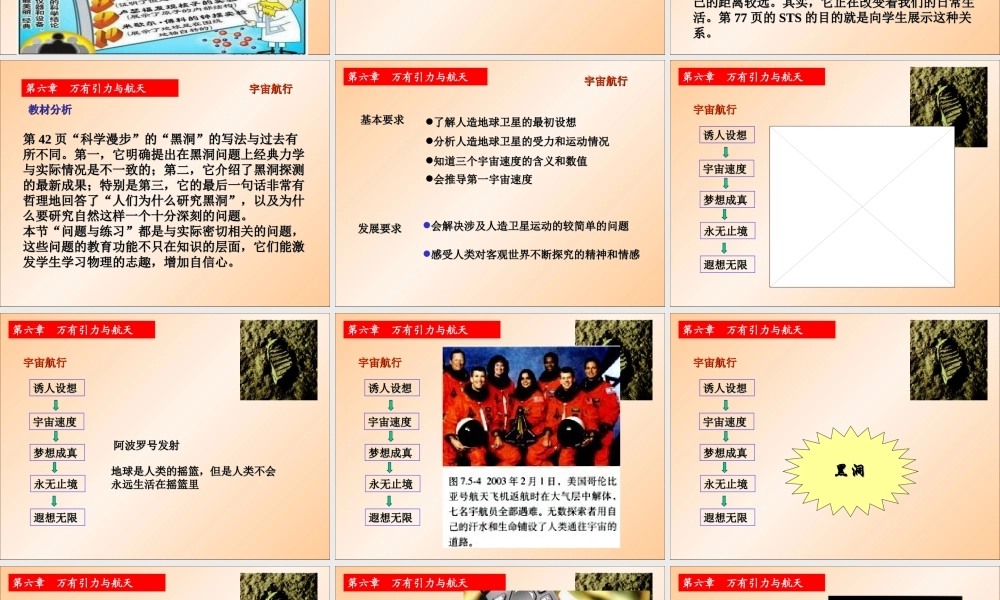The height and width of the screenshot is (600, 1000).
Task: Click 宇宙速度 box on the astronaut photo slide
Action: point(390,421)
